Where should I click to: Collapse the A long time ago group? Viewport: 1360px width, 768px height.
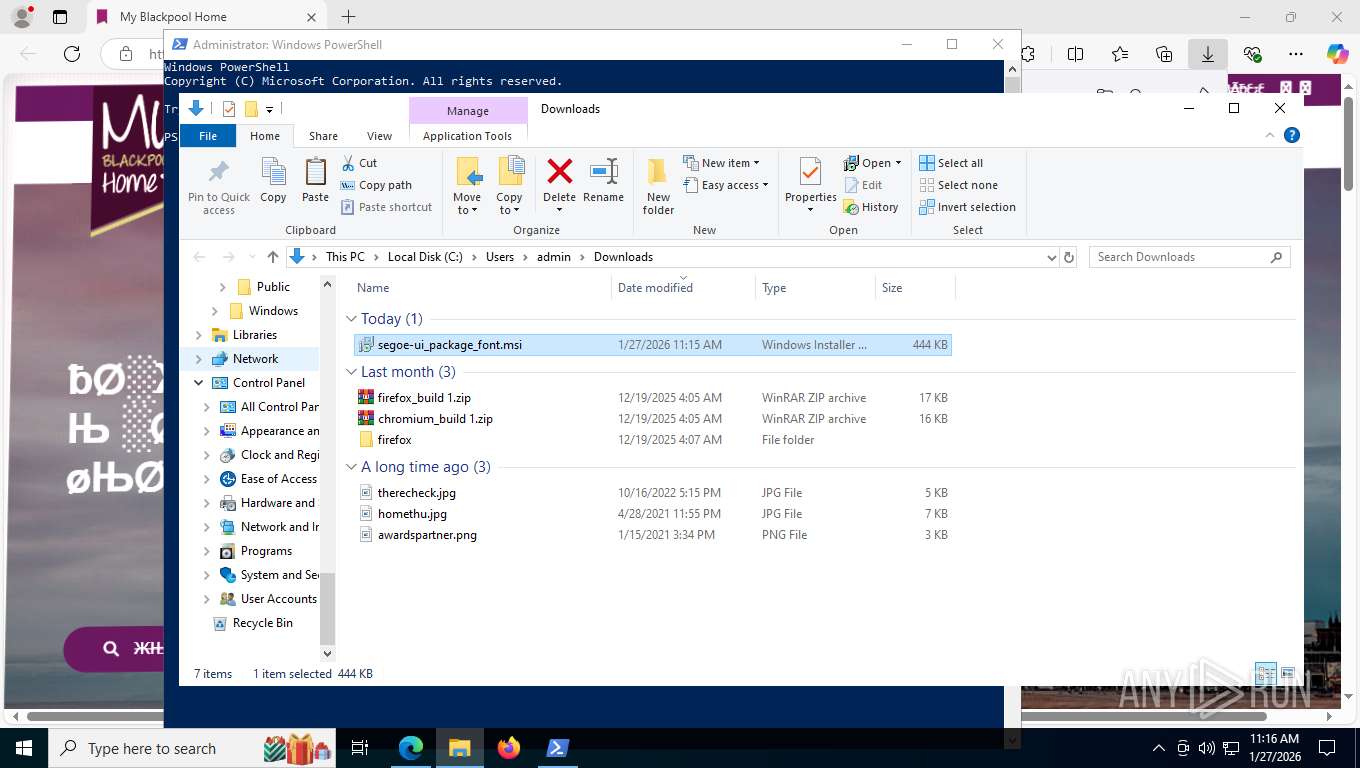(351, 467)
